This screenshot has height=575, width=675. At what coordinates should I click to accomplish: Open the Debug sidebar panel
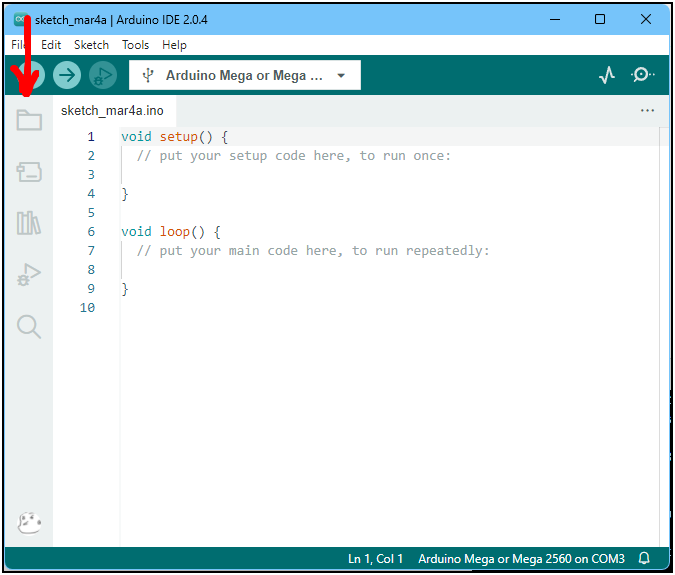point(29,275)
